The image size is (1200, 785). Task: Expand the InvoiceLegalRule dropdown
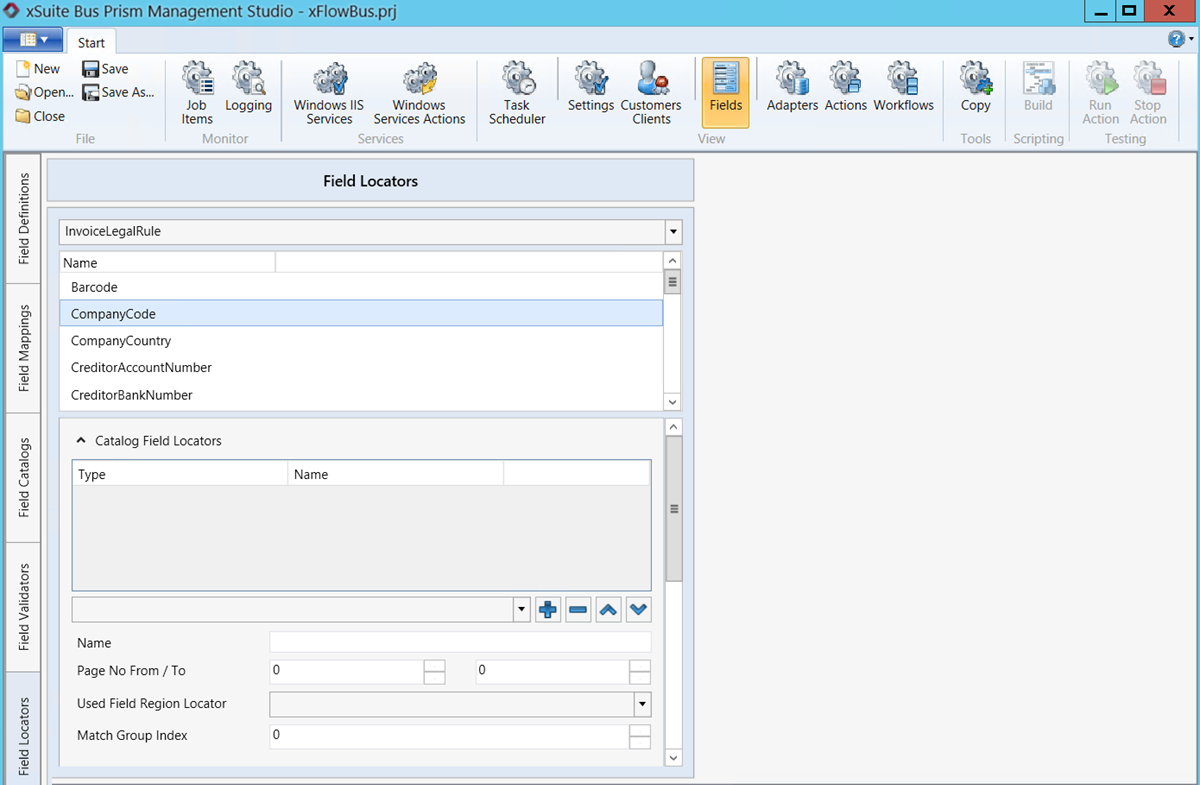coord(673,232)
